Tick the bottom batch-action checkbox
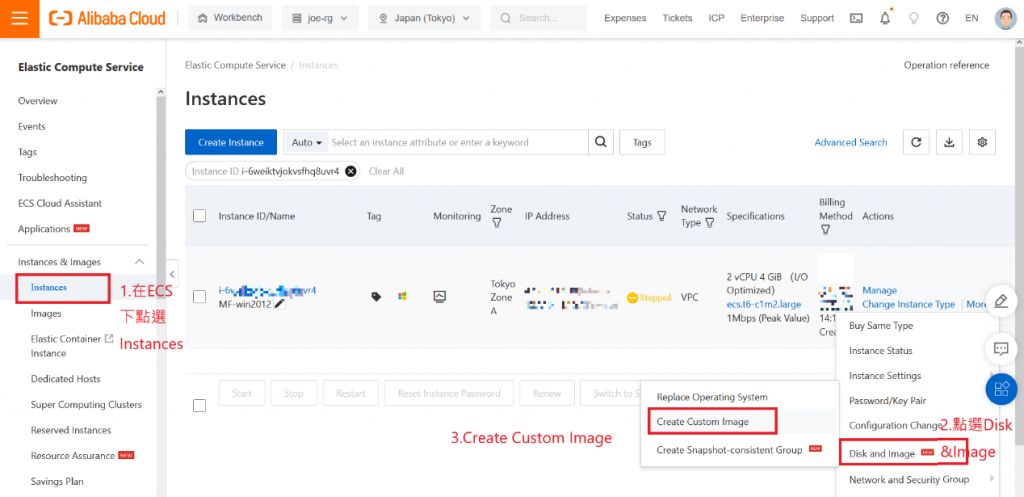1024x497 pixels. pyautogui.click(x=200, y=406)
